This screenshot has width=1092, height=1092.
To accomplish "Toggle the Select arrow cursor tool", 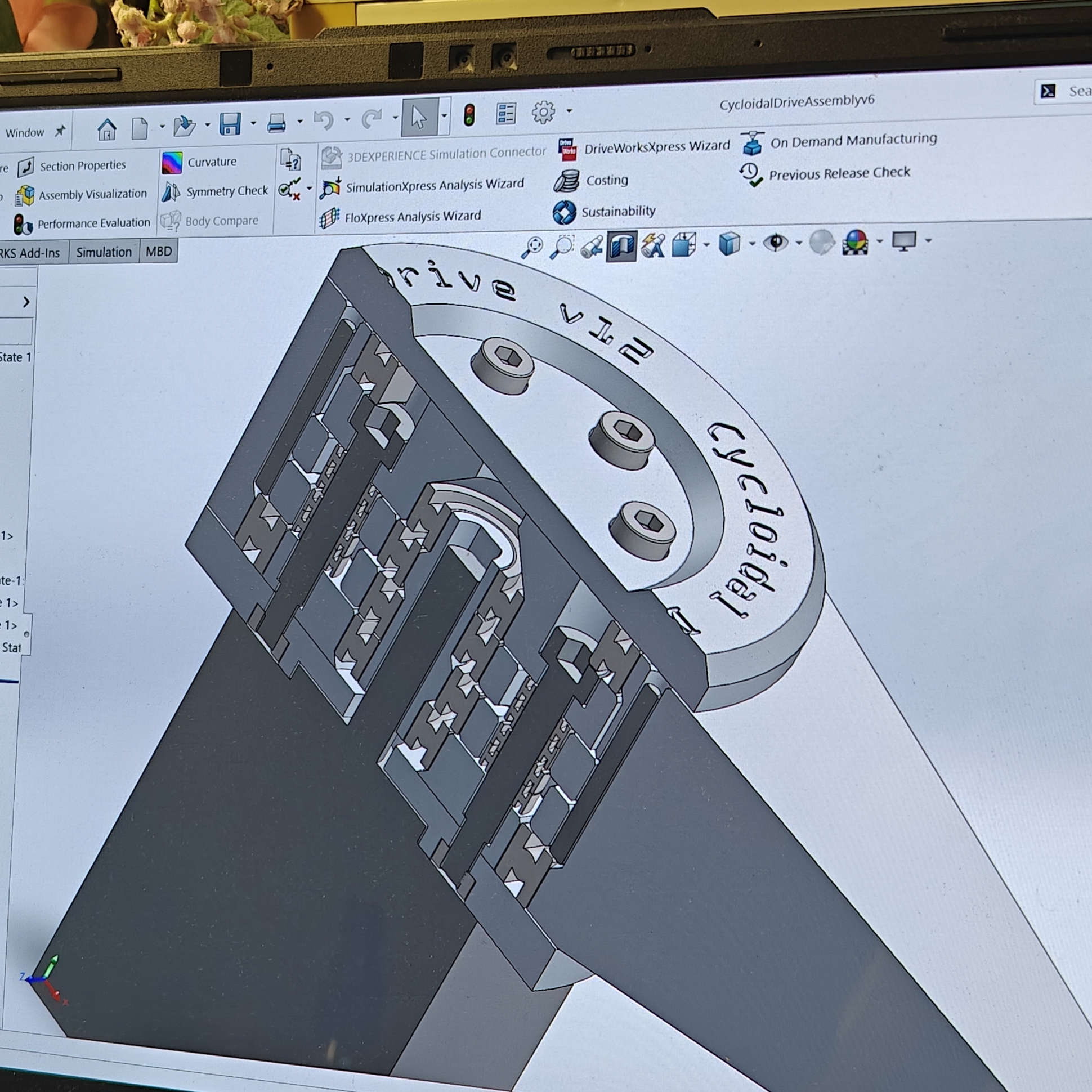I will point(419,118).
